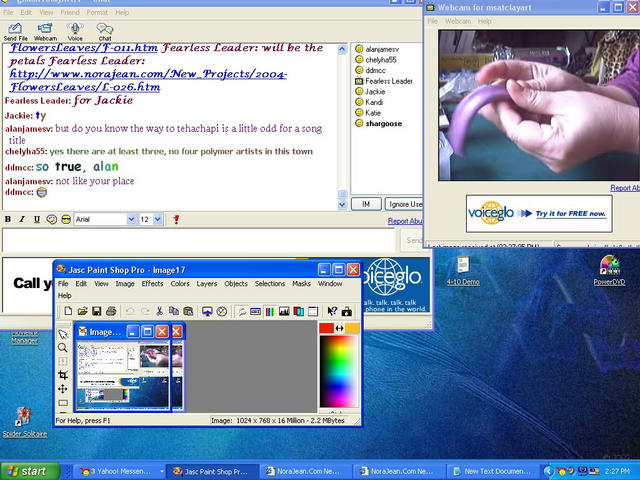Open the Selections menu

coord(270,284)
